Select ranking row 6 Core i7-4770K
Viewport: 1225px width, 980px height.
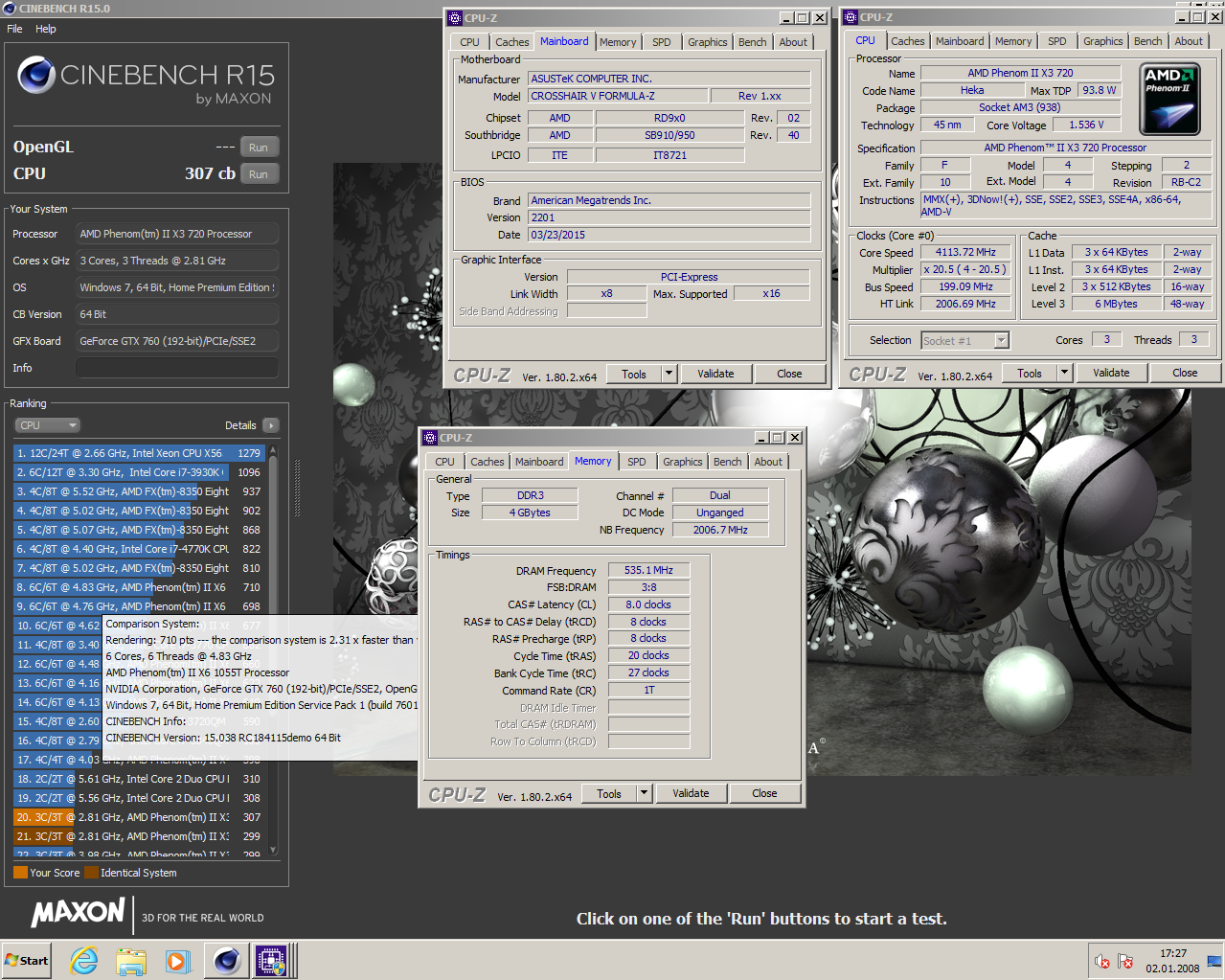[x=140, y=549]
